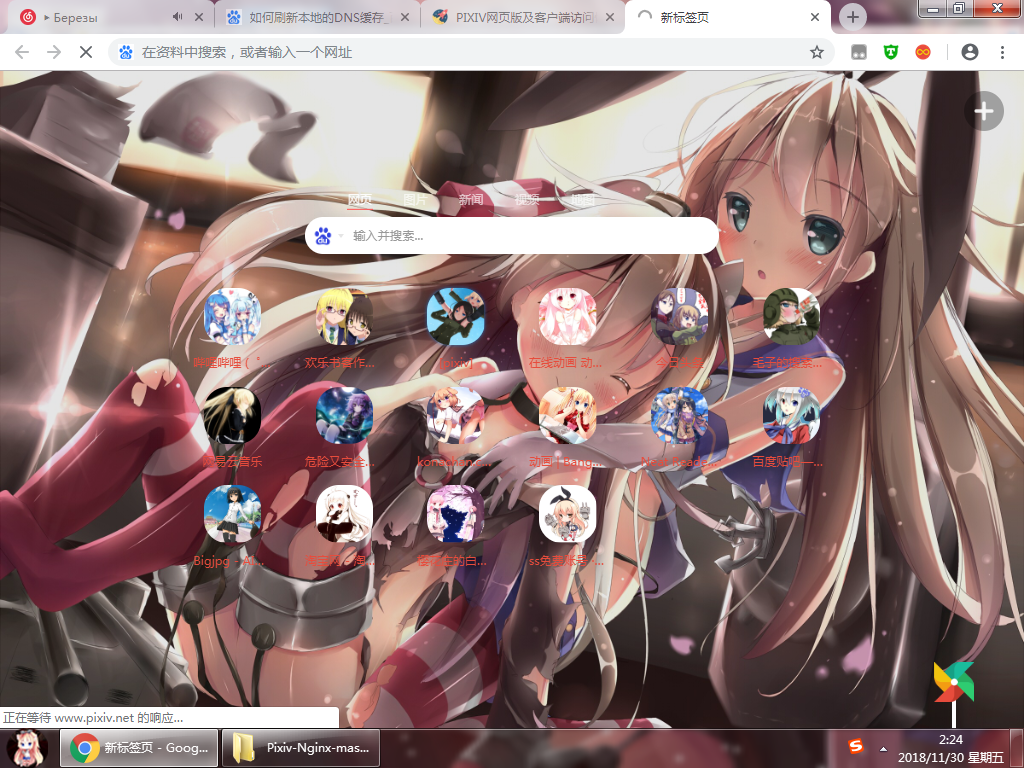This screenshot has height=768, width=1024.
Task: Bookmark this page with the star icon
Action: click(816, 52)
